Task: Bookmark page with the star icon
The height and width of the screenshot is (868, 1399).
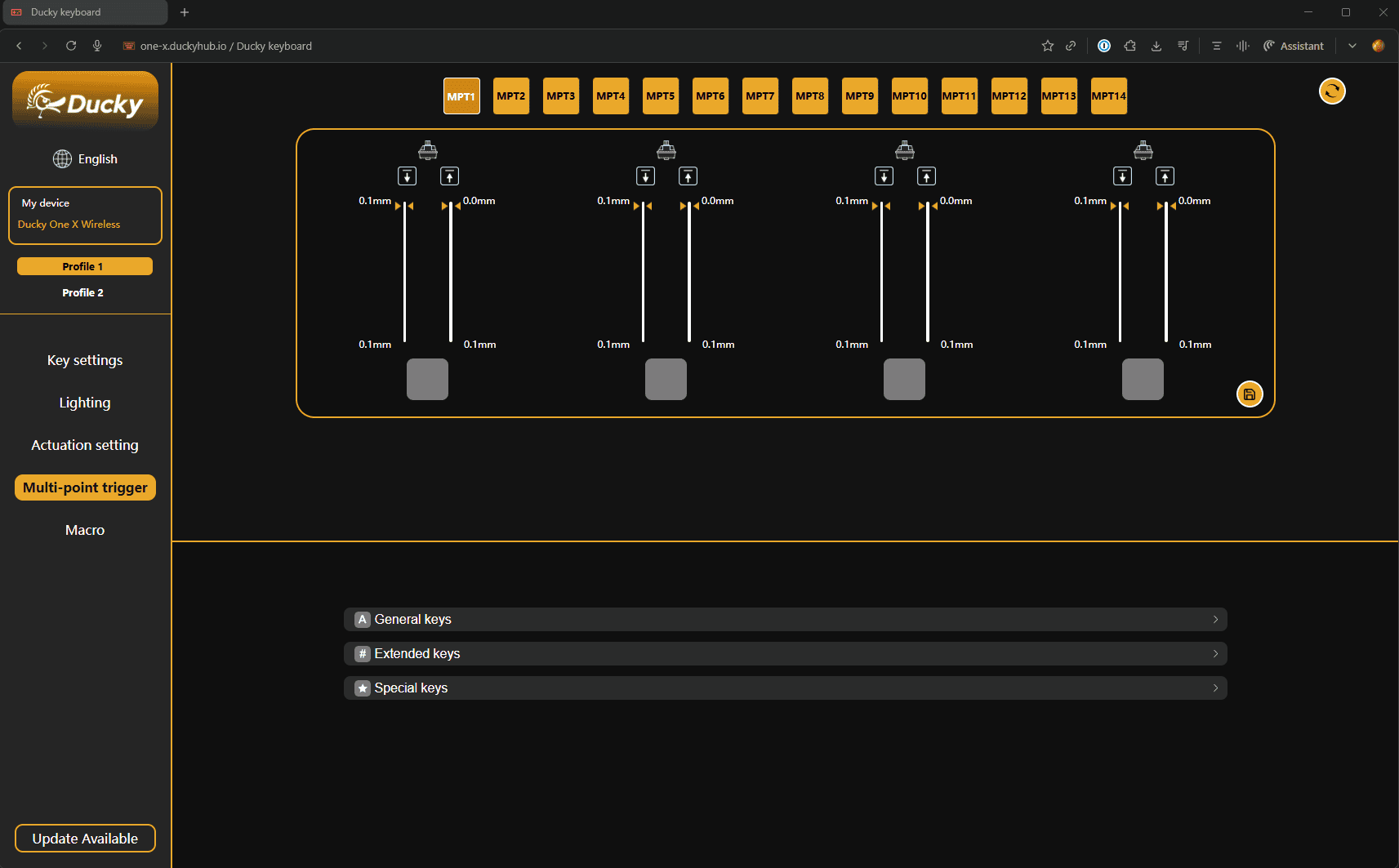Action: (1047, 46)
